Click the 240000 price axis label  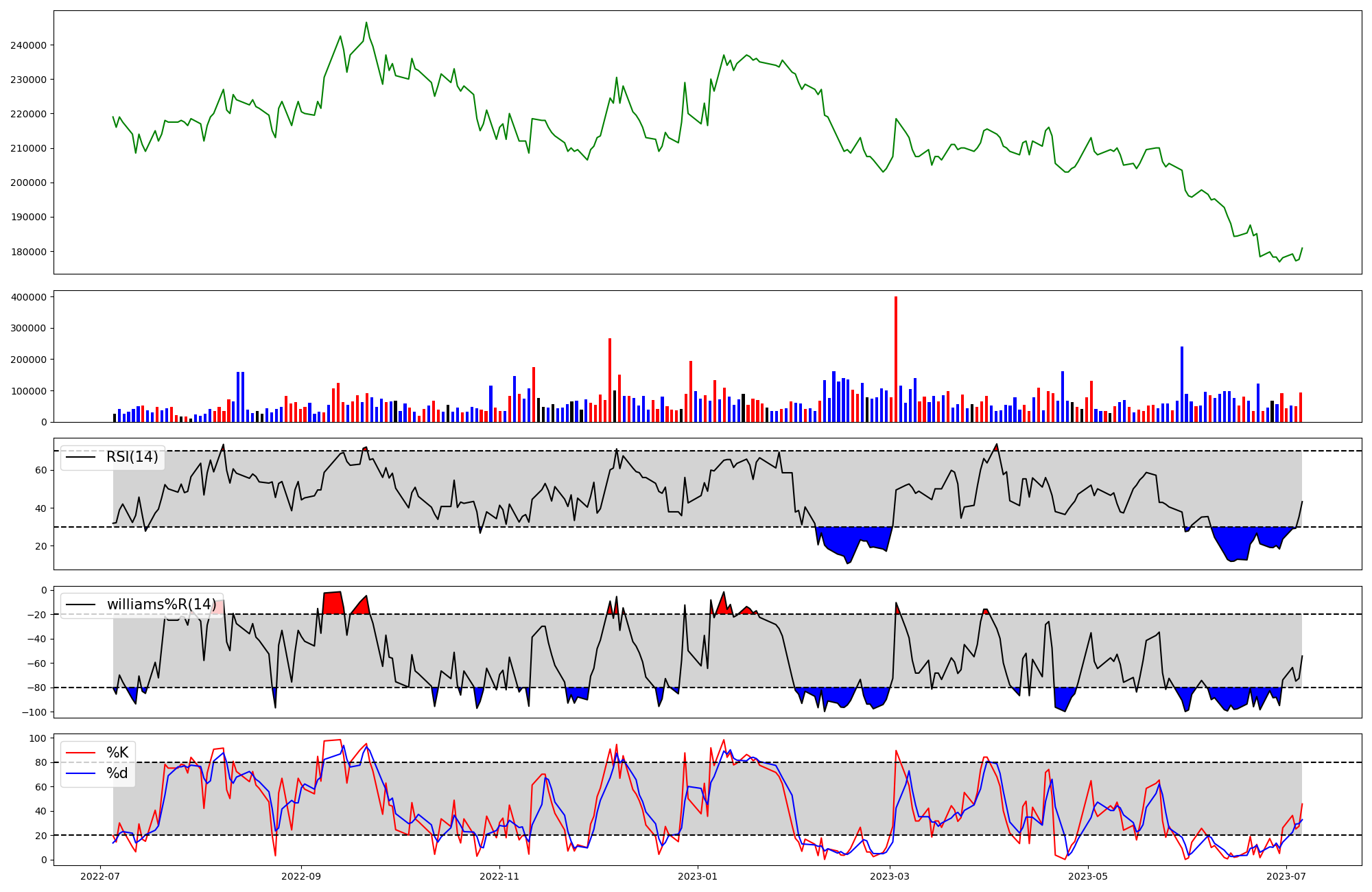[28, 45]
